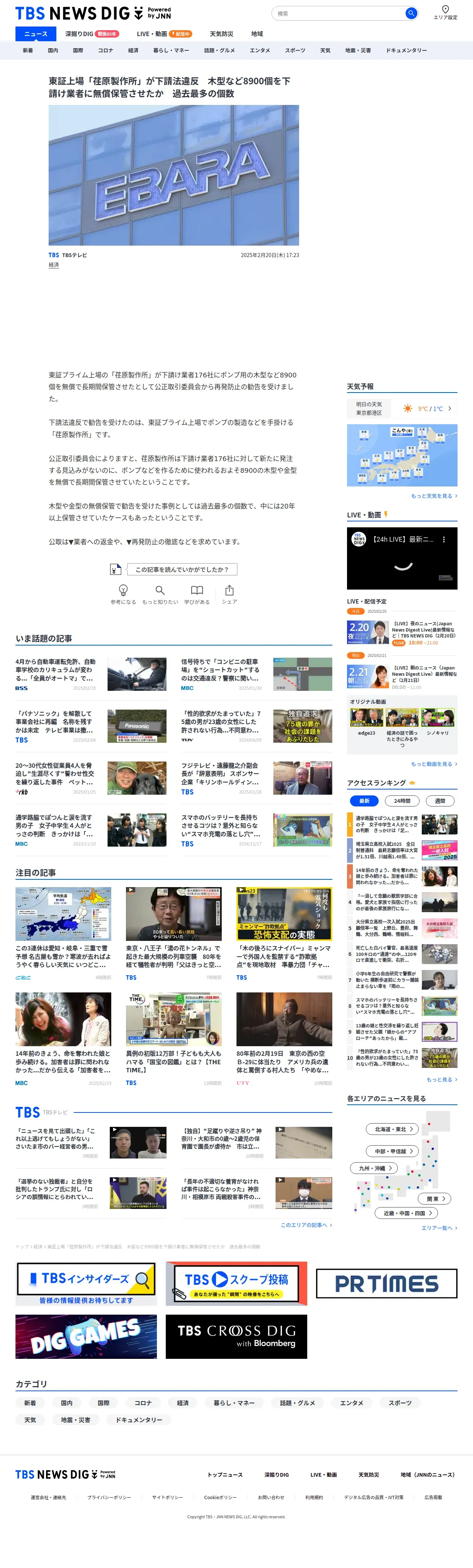Select the 24時間 ranking filter
473x1568 pixels.
(402, 801)
